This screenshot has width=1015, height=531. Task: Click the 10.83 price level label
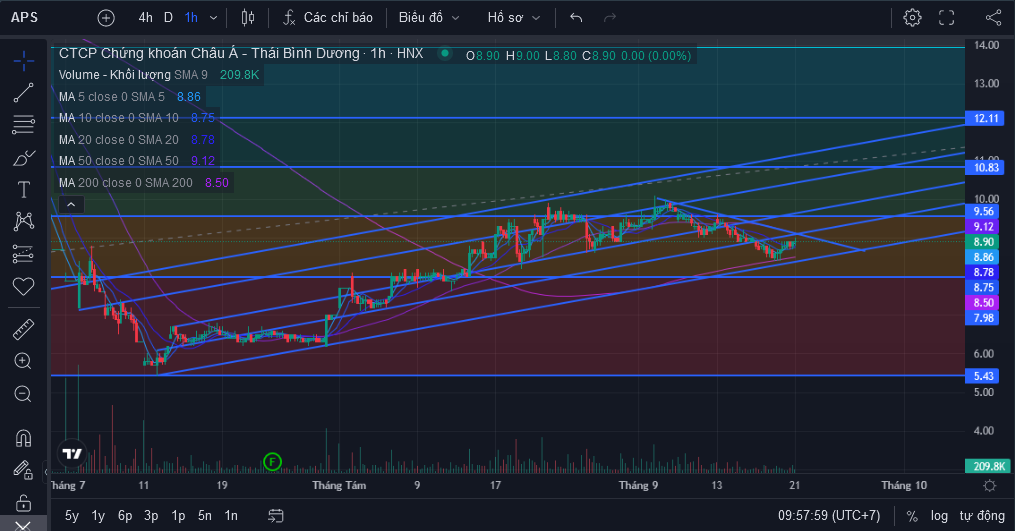985,167
